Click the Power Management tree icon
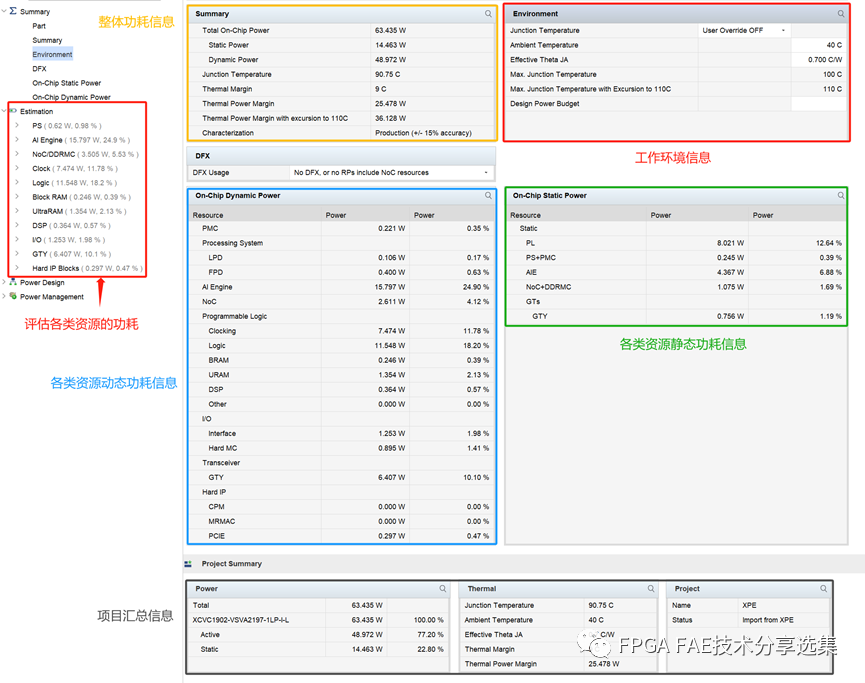The width and height of the screenshot is (865, 683). (14, 297)
